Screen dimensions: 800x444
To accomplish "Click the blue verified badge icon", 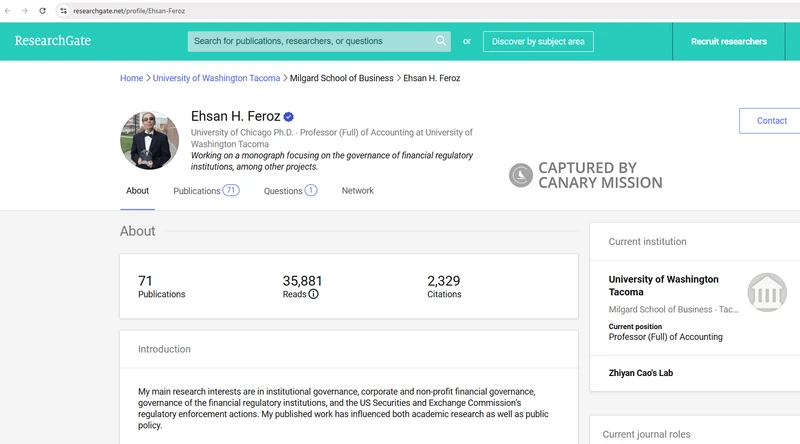I will coord(289,117).
